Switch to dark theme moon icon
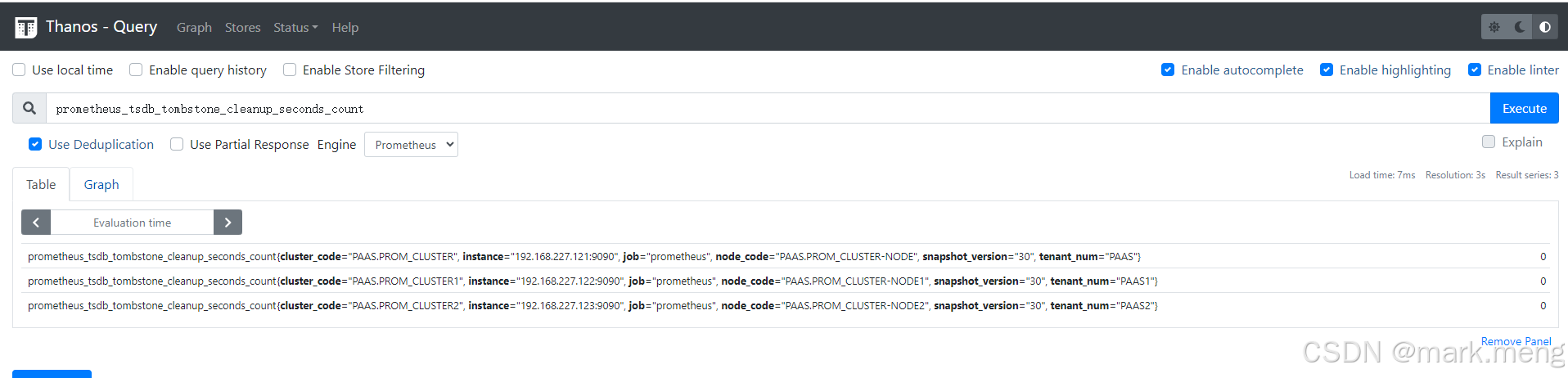This screenshot has height=378, width=1568. pos(1520,27)
